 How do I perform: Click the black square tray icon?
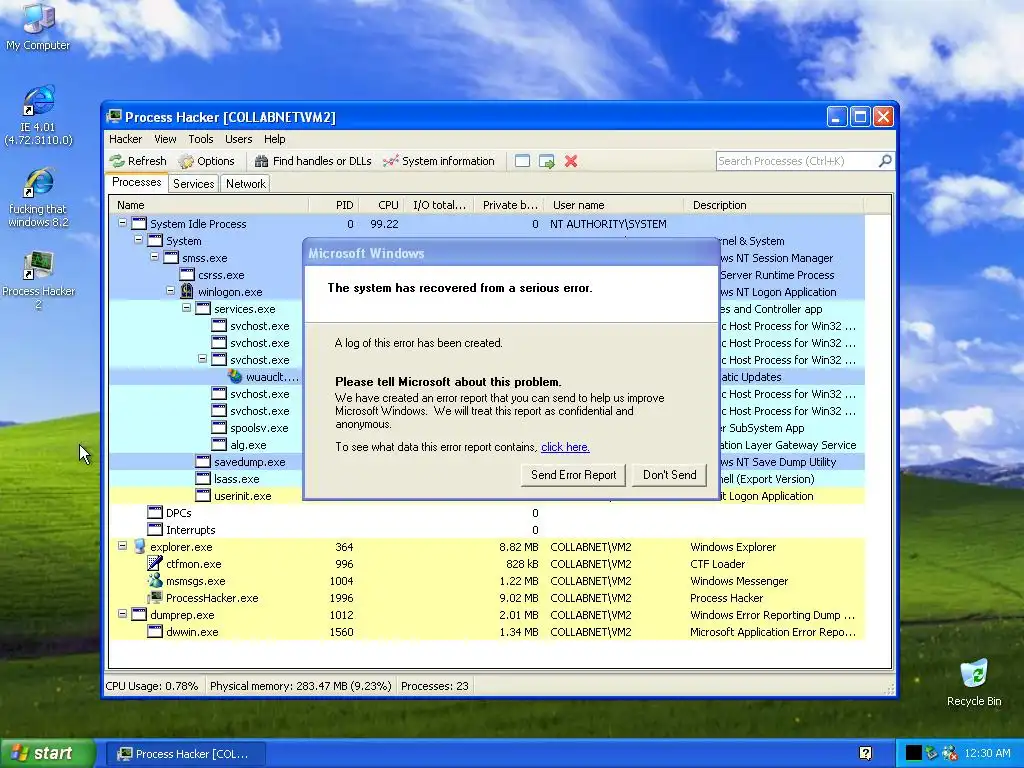point(914,753)
